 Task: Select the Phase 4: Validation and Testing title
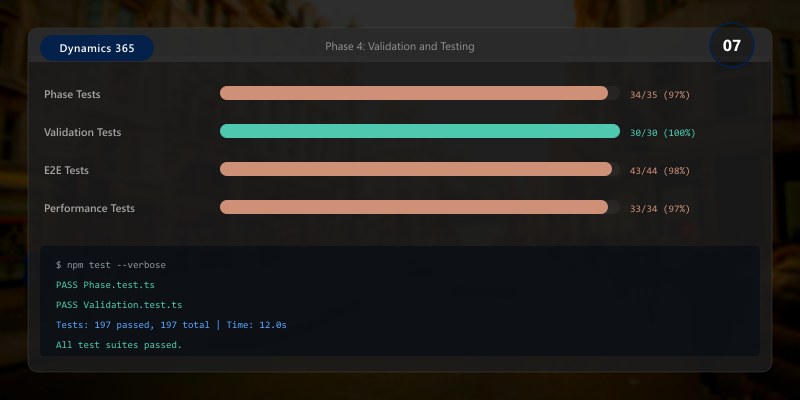399,46
